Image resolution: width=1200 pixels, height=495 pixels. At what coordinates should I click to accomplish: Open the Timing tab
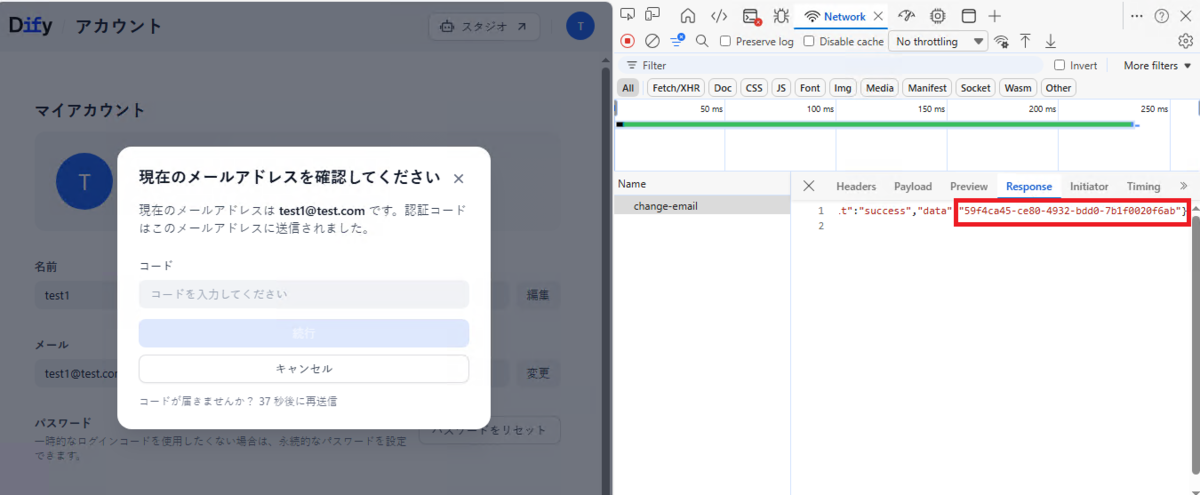(x=1143, y=186)
